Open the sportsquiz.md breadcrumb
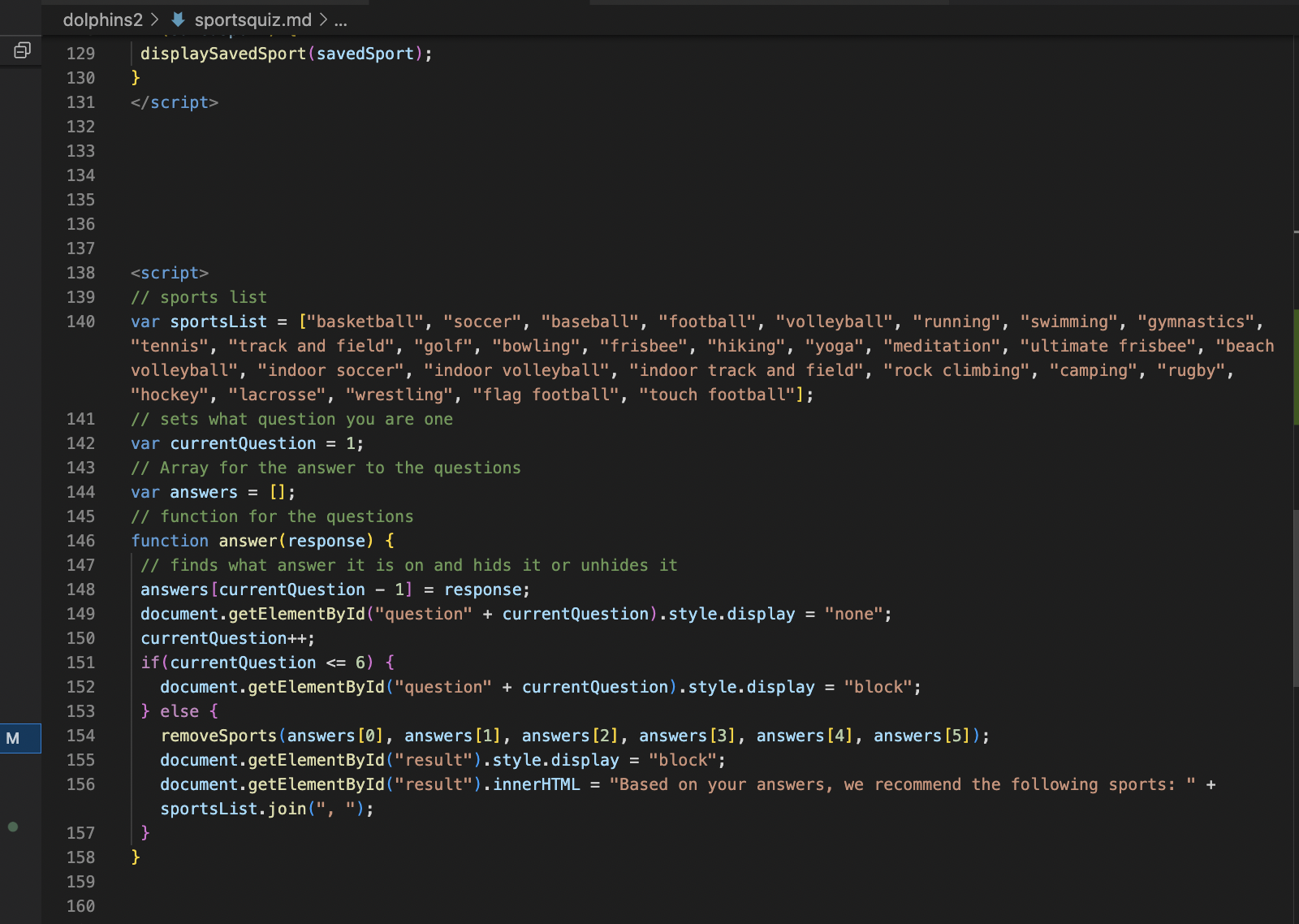The height and width of the screenshot is (924, 1299). click(x=252, y=19)
